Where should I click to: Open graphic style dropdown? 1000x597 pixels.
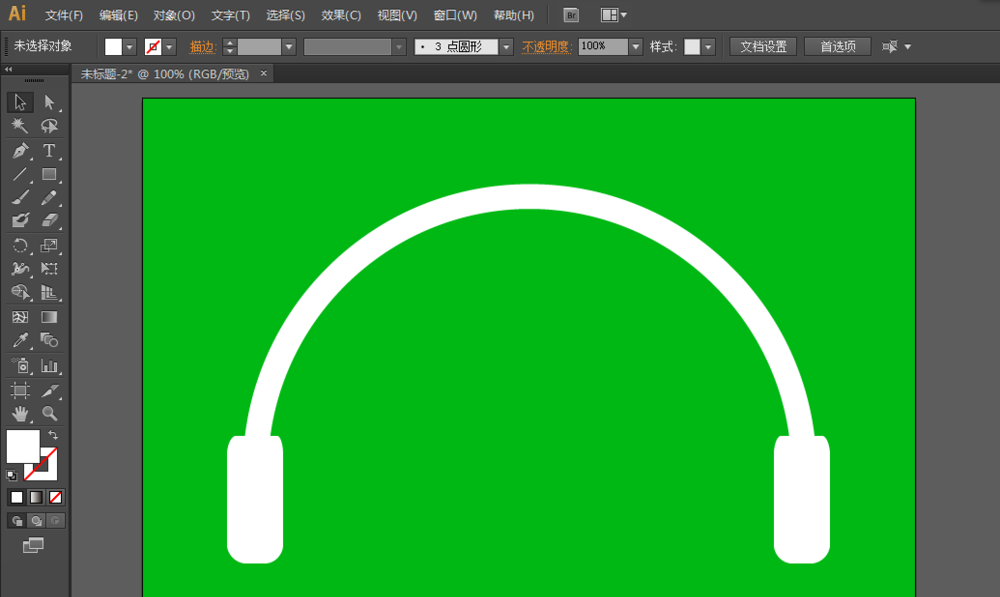708,47
